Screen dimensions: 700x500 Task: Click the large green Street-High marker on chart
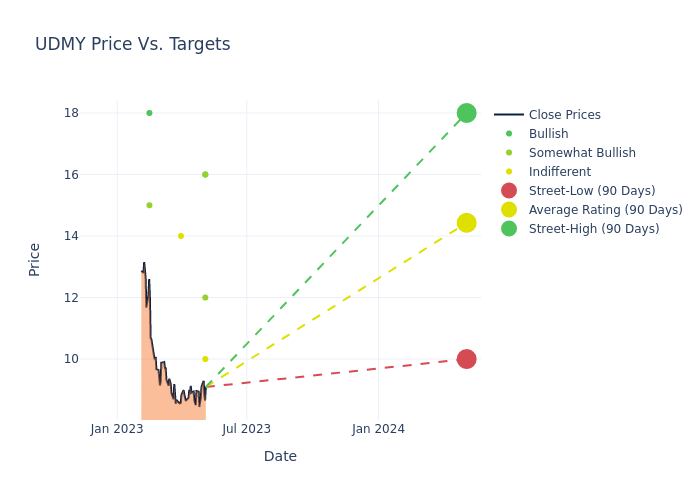coord(466,113)
